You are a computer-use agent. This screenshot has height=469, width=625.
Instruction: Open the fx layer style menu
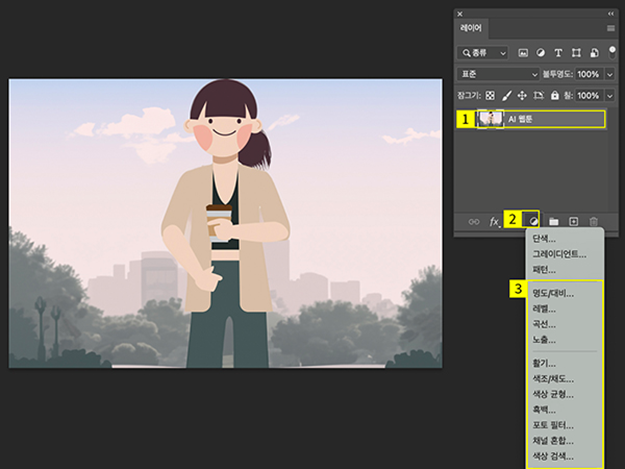(x=494, y=222)
